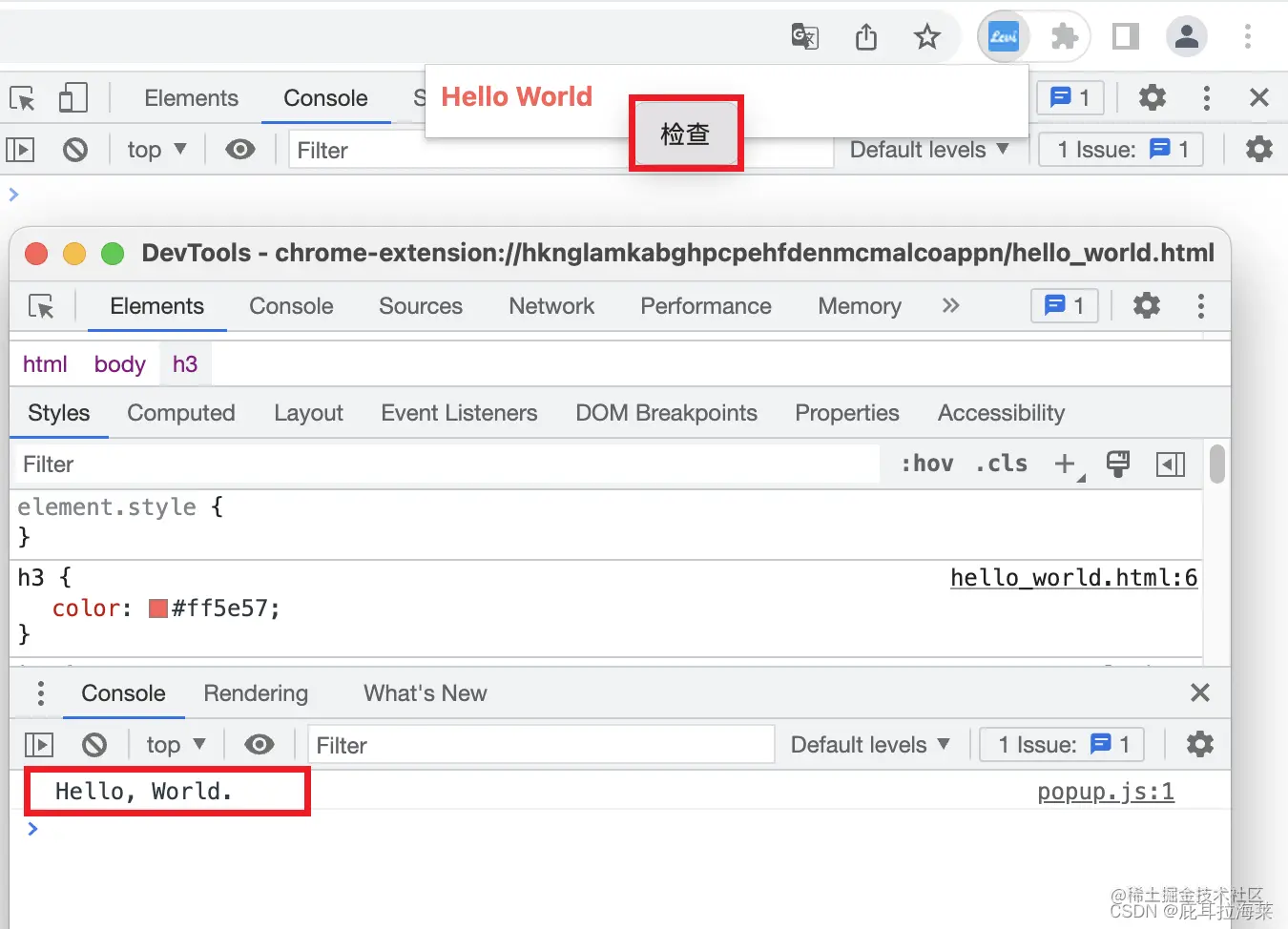1288x929 pixels.
Task: Open settings gear in upper docked DevTools tab bar
Action: click(1153, 97)
